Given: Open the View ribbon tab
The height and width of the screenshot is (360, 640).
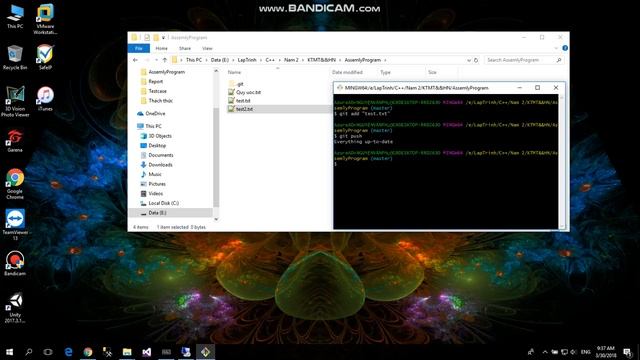Looking at the screenshot, I should (x=207, y=48).
